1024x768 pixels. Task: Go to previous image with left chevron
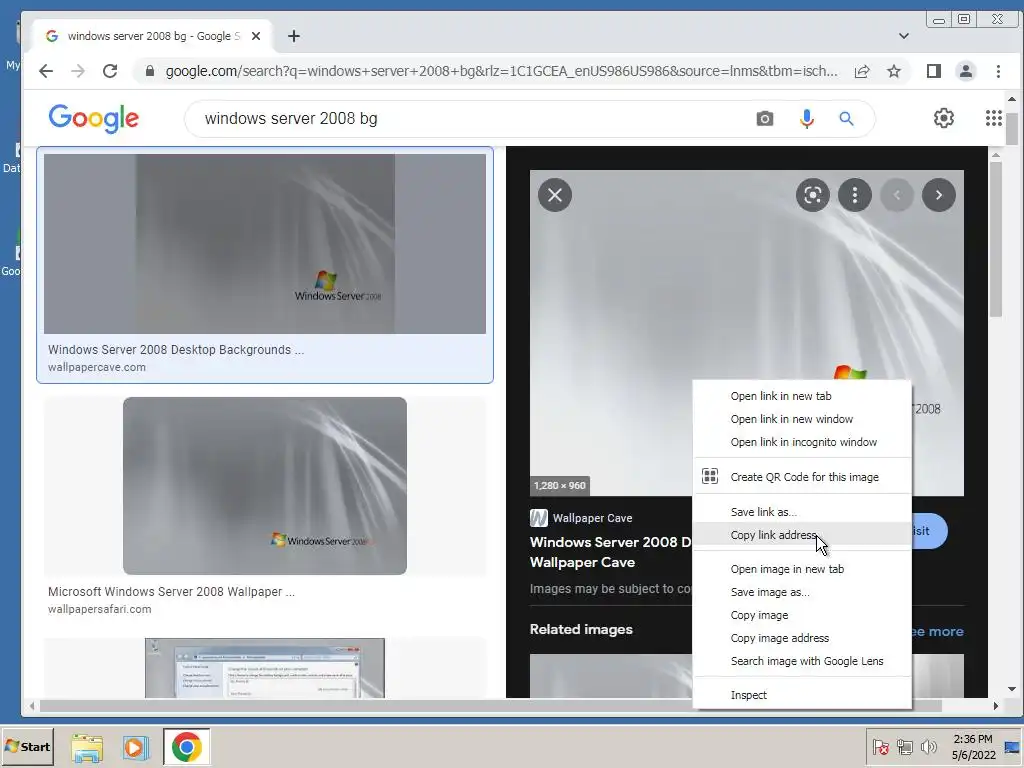(897, 195)
